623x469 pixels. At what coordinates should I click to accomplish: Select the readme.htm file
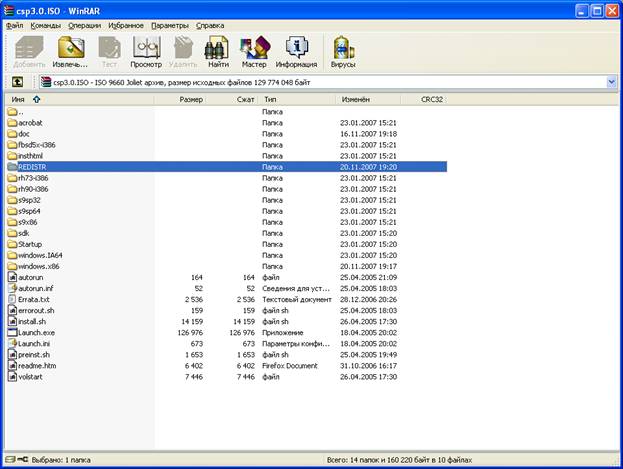pyautogui.click(x=32, y=366)
